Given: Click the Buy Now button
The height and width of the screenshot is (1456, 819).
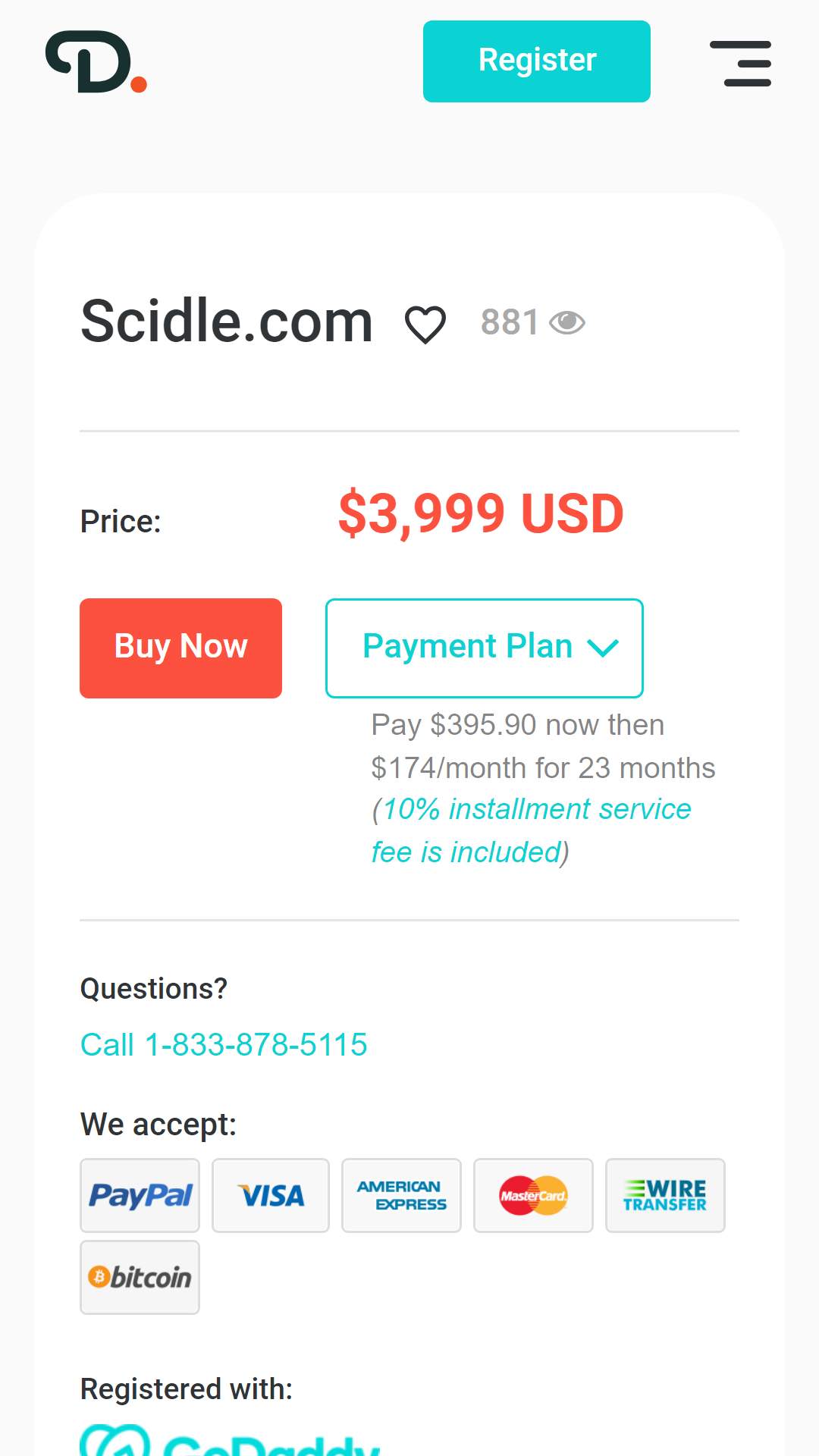Looking at the screenshot, I should point(180,648).
